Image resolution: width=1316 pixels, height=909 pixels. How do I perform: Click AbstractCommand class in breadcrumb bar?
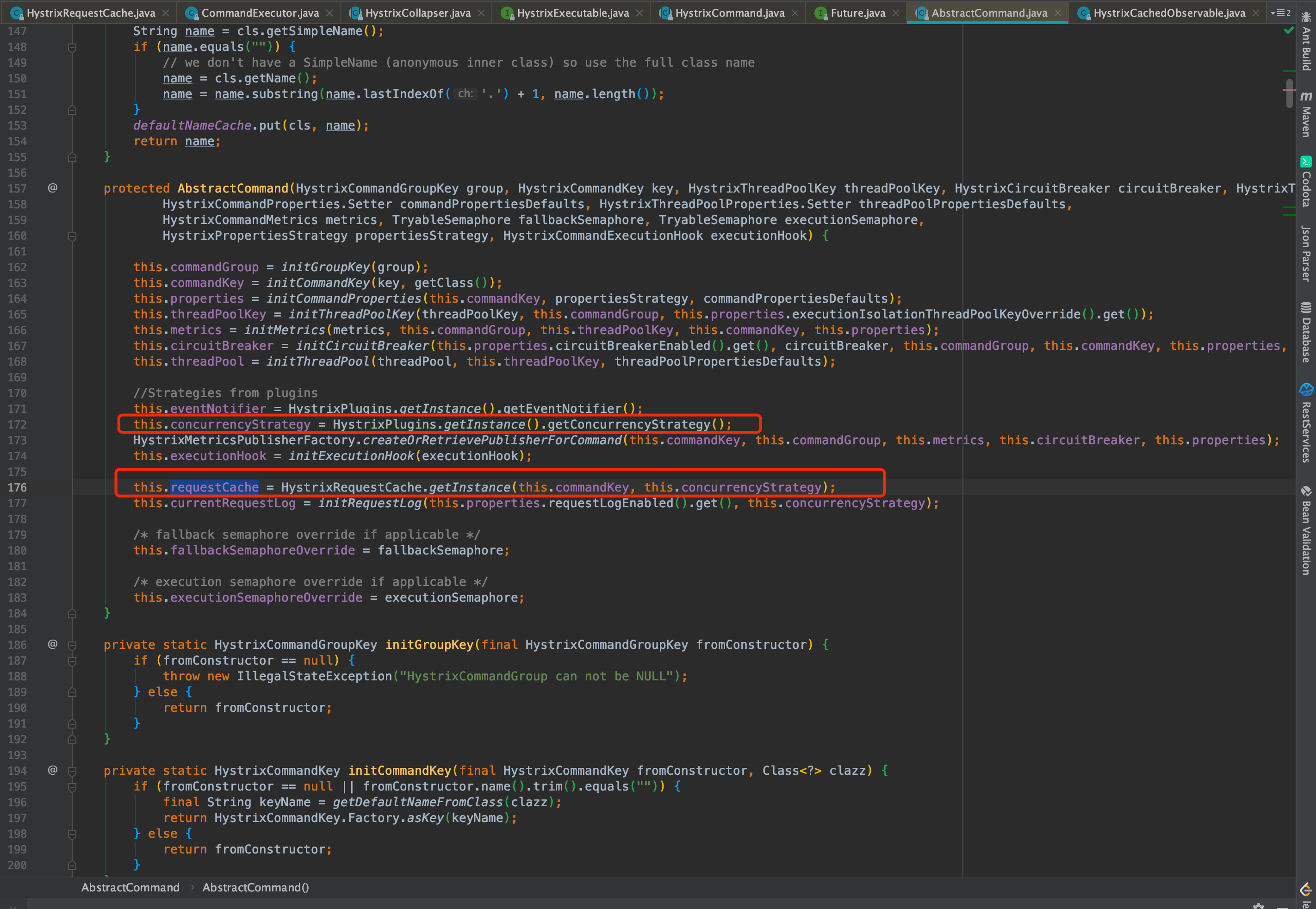point(130,887)
